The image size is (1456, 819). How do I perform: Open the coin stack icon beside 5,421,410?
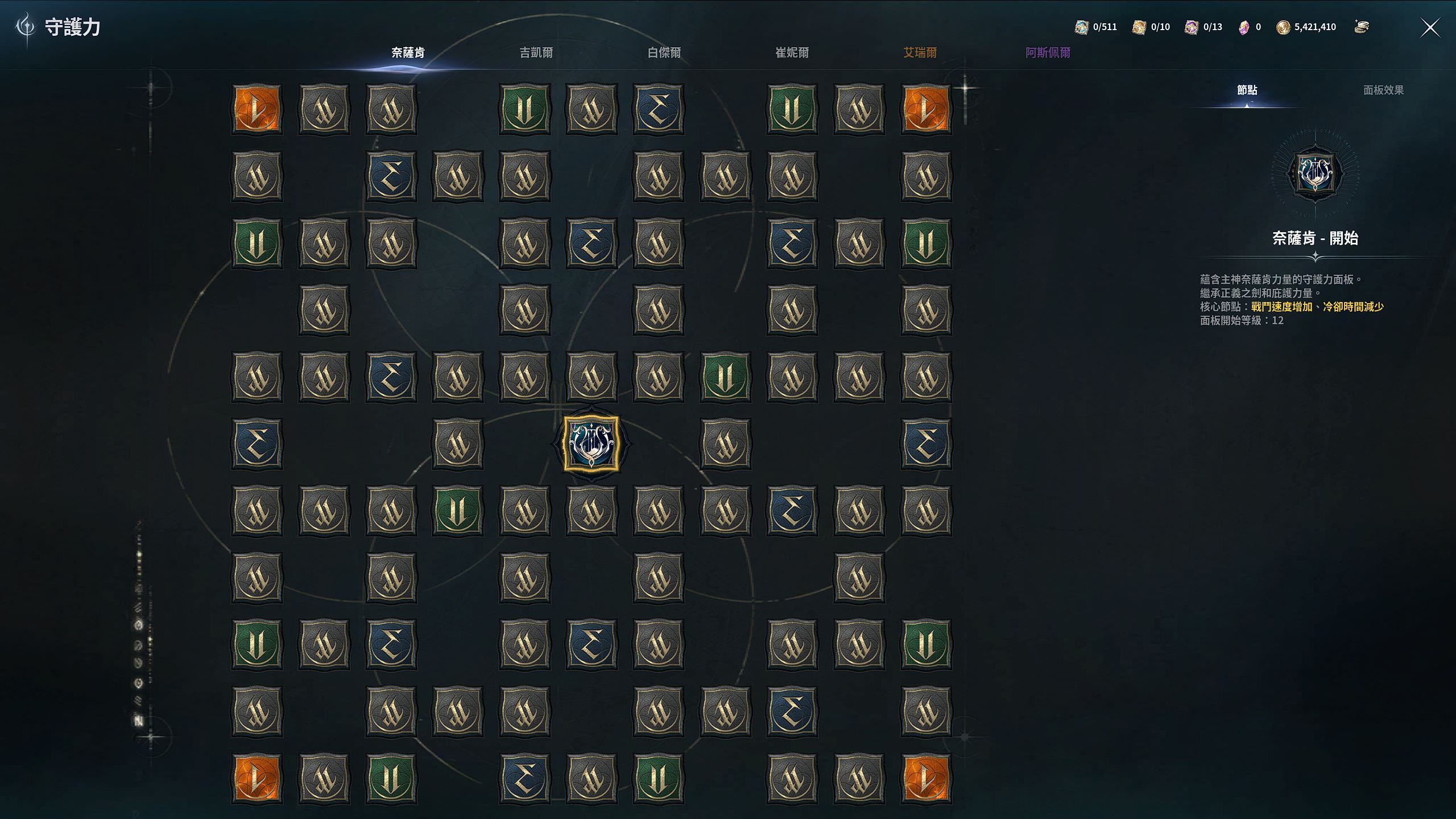coord(1362,27)
